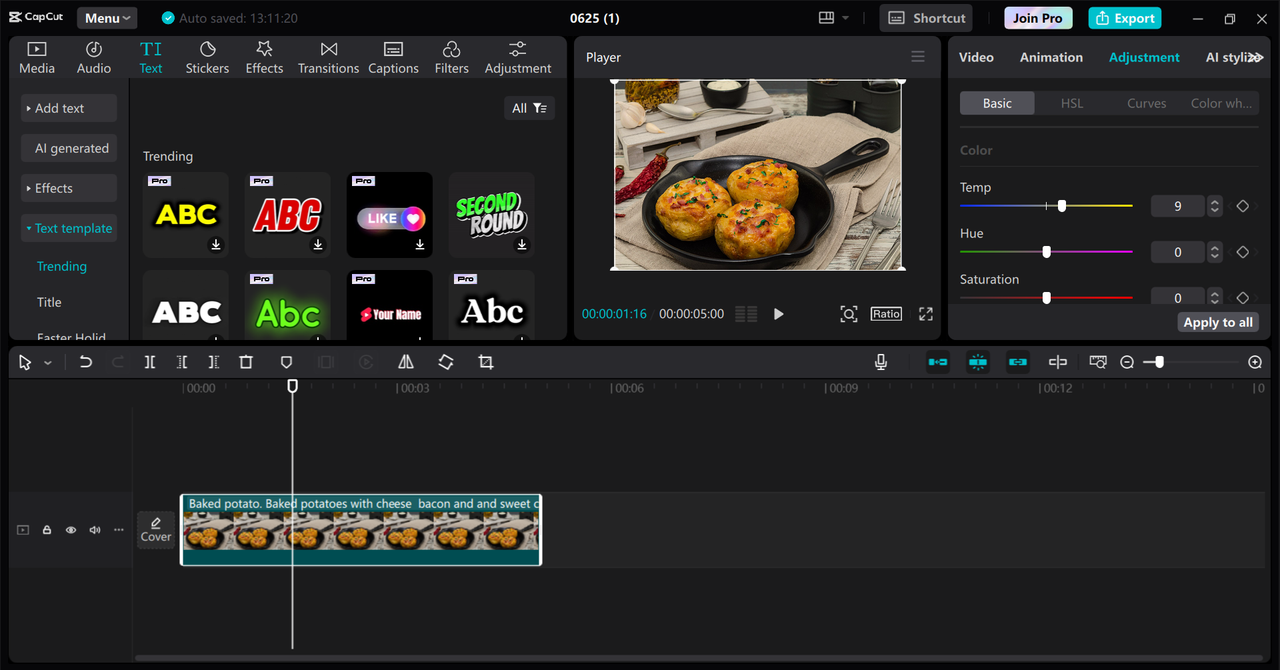Select the SECOND ROUND text template

tap(492, 215)
